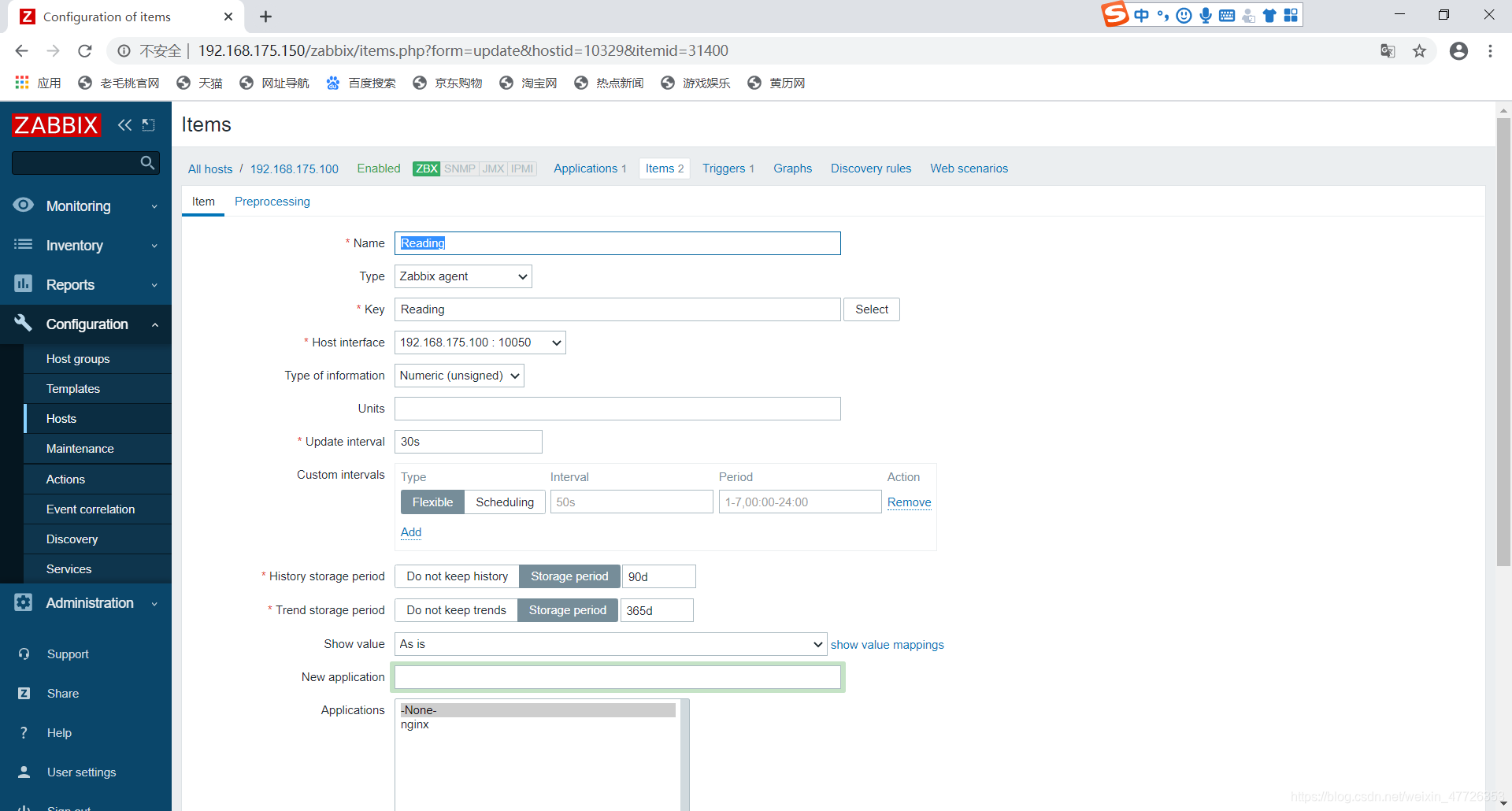Click the Share Z icon
The width and height of the screenshot is (1512, 811).
pos(24,693)
